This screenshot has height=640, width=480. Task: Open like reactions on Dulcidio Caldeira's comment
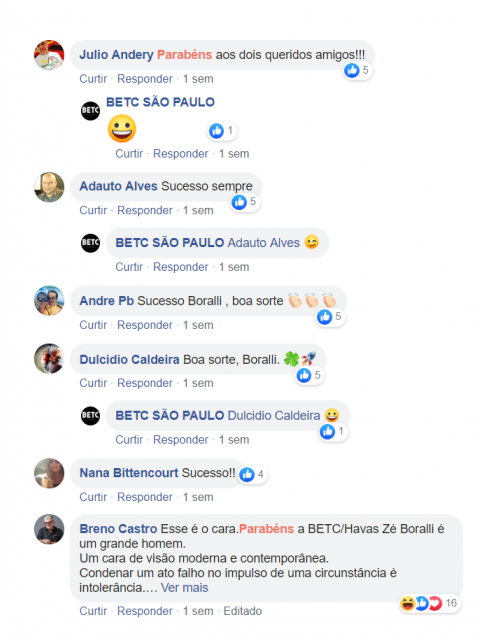pos(309,375)
